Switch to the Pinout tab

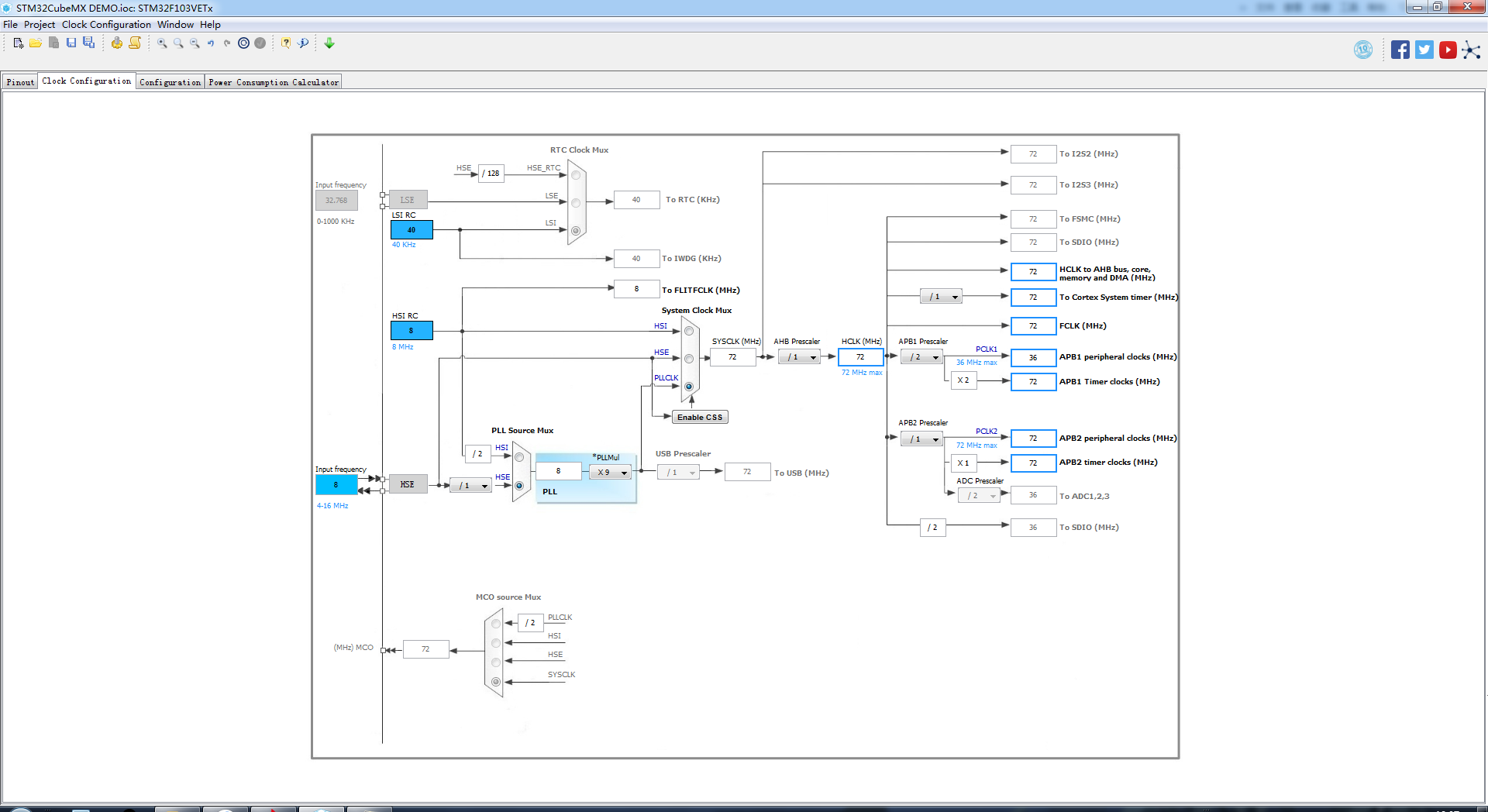pyautogui.click(x=20, y=82)
